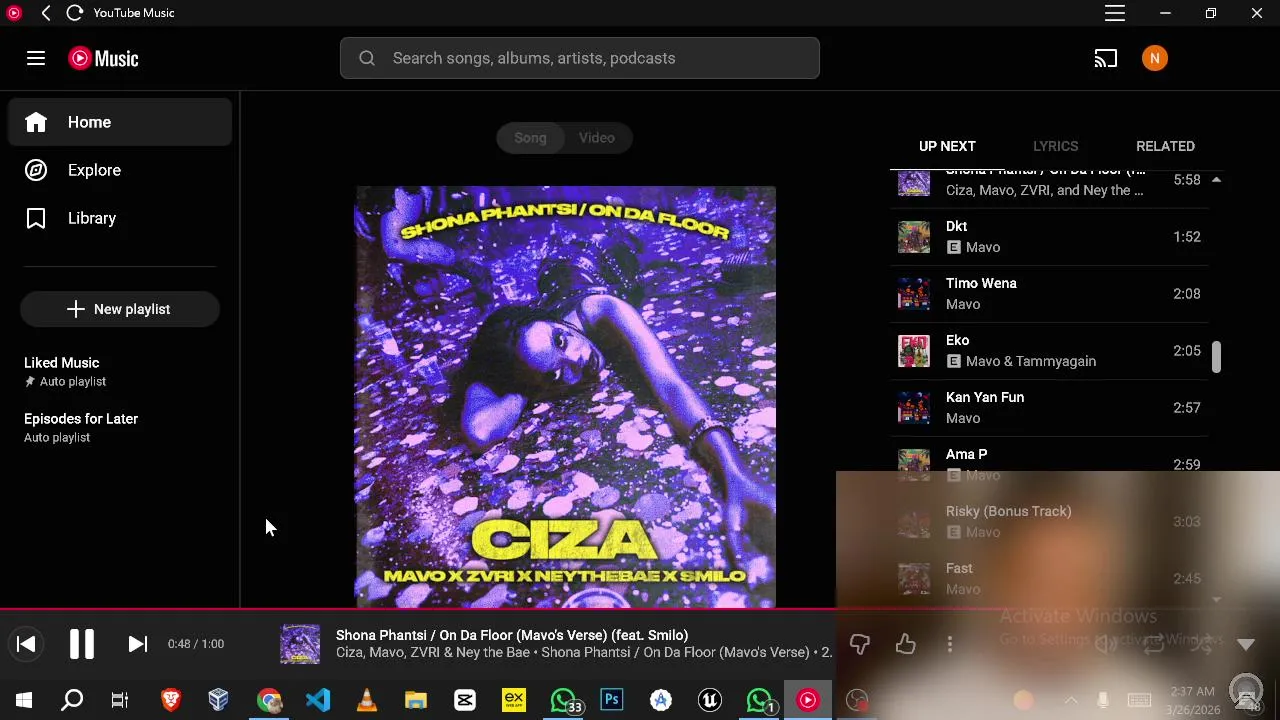Select the Home sidebar item
The height and width of the screenshot is (720, 1280).
(x=120, y=122)
